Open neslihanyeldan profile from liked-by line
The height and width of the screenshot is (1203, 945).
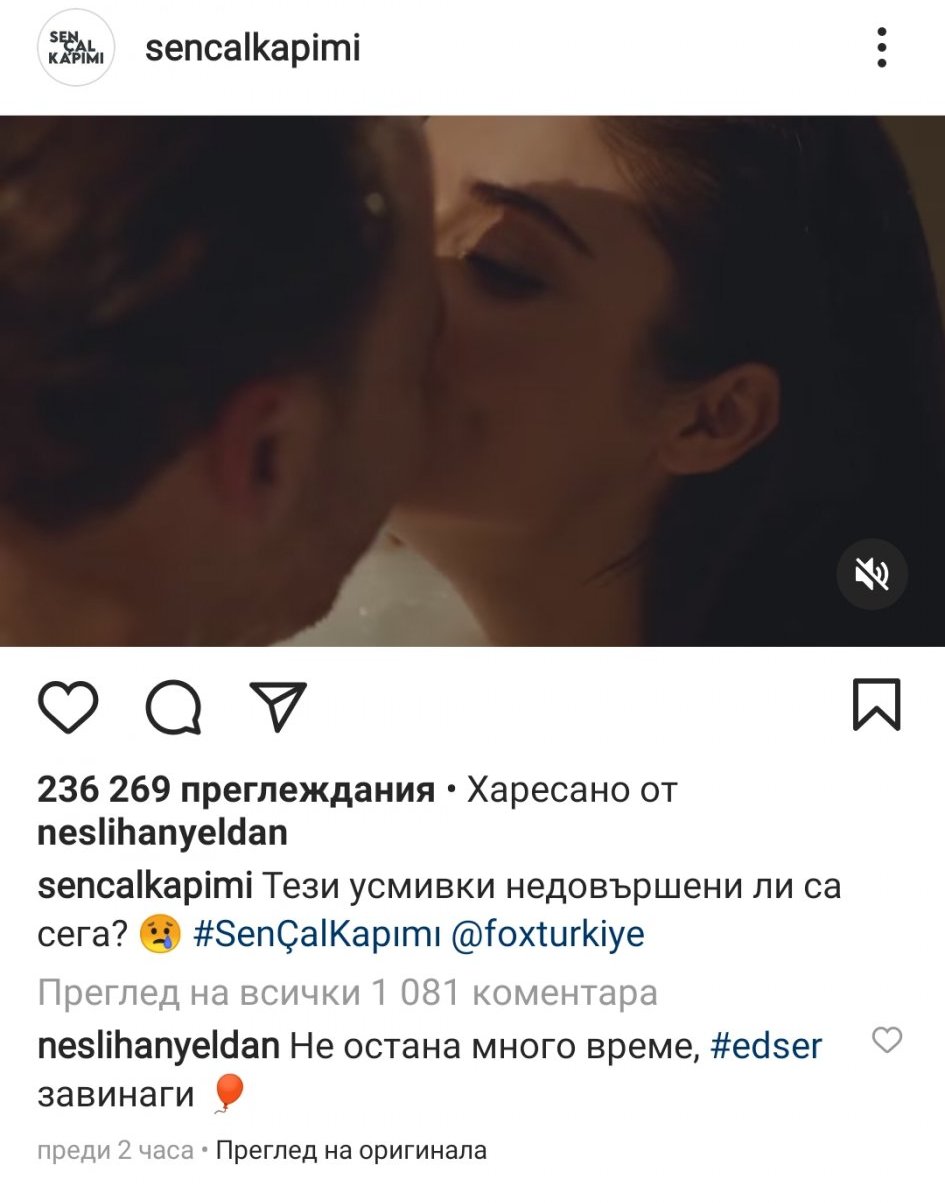coord(162,832)
